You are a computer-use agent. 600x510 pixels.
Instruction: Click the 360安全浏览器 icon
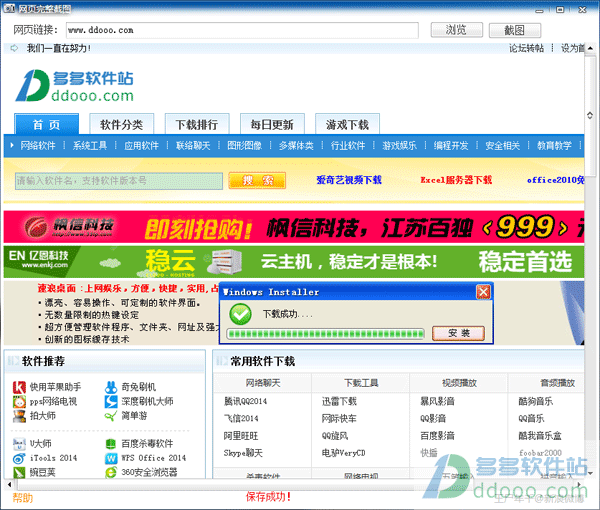(111, 473)
